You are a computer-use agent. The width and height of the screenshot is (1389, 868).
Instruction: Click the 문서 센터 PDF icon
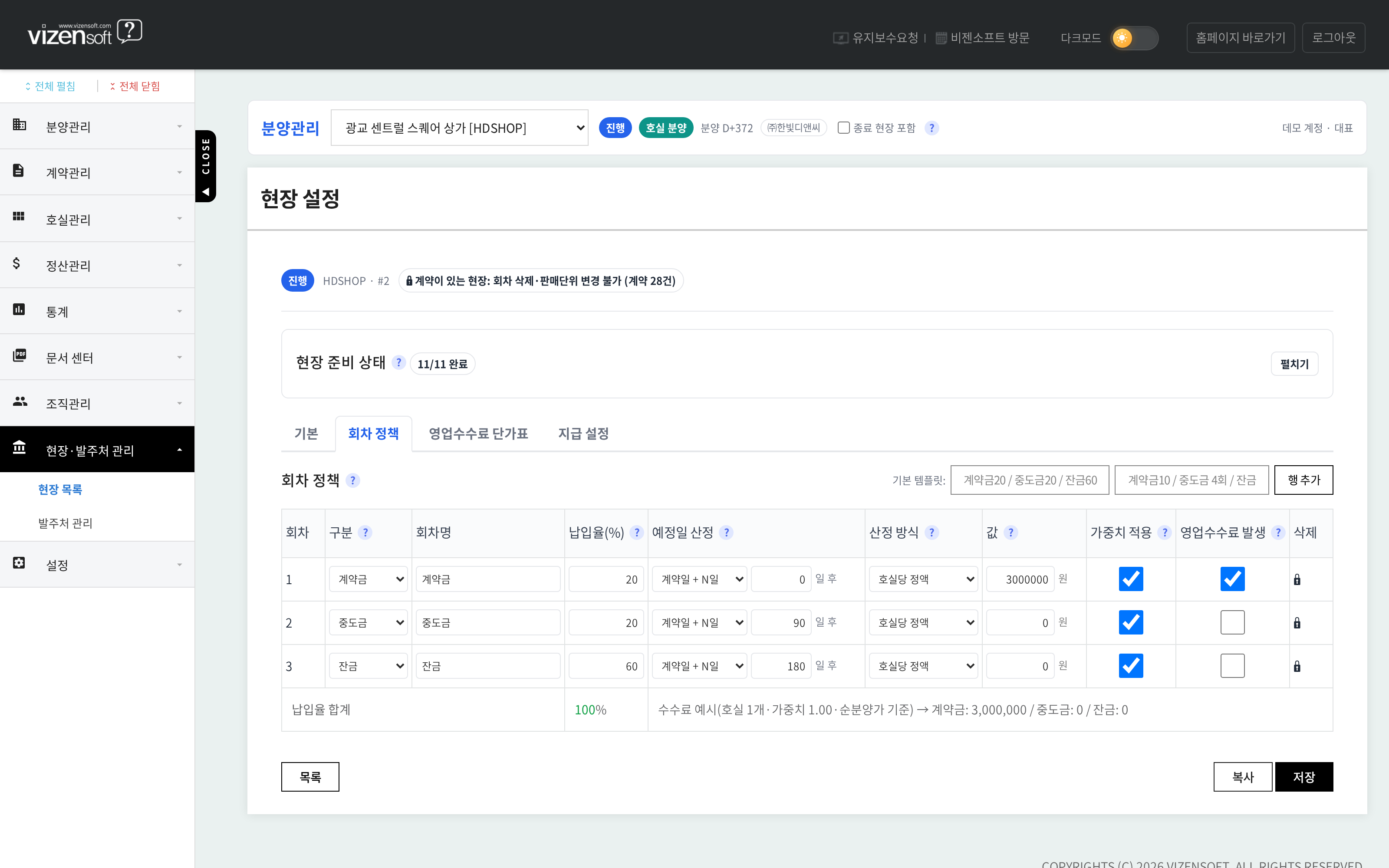tap(20, 355)
